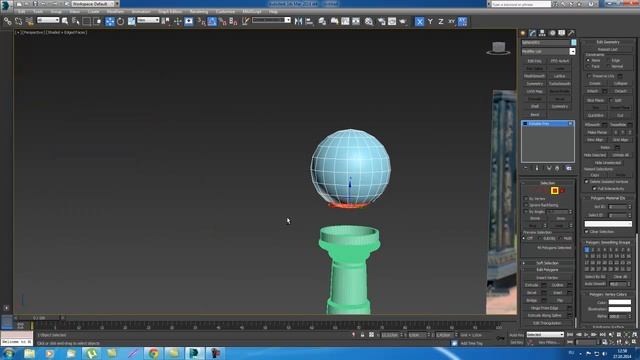Screen dimensions: 640x360
Task: Open the Rendering menu
Action: [199, 12]
